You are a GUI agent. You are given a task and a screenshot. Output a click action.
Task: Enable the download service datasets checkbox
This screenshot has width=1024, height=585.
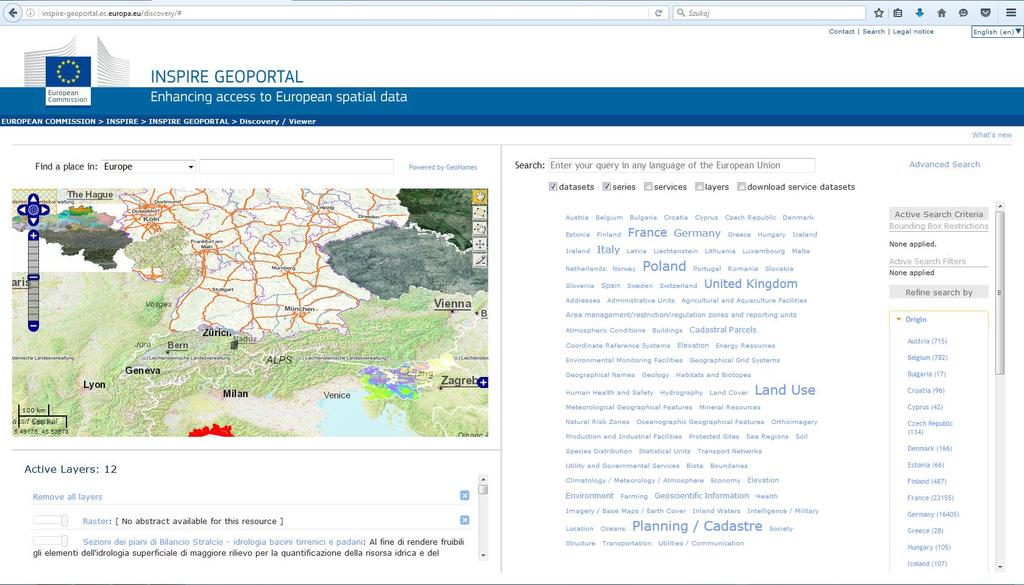tap(741, 187)
